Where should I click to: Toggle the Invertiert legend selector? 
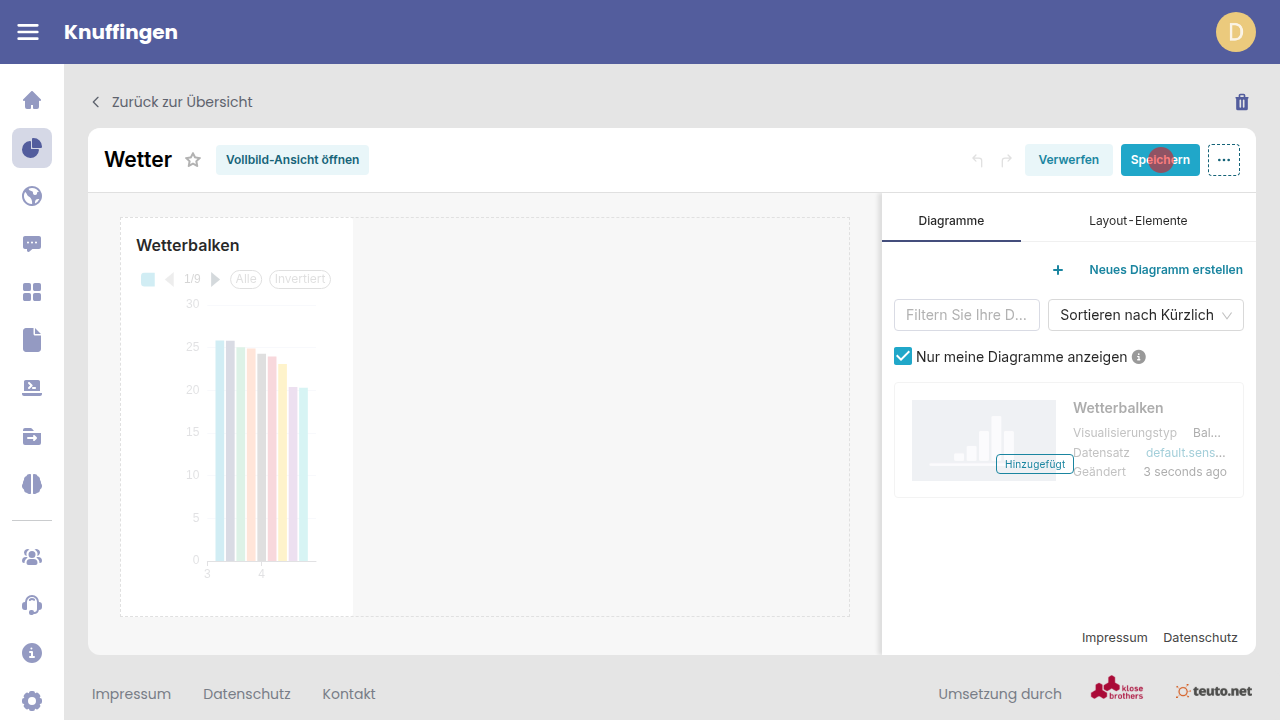point(300,279)
